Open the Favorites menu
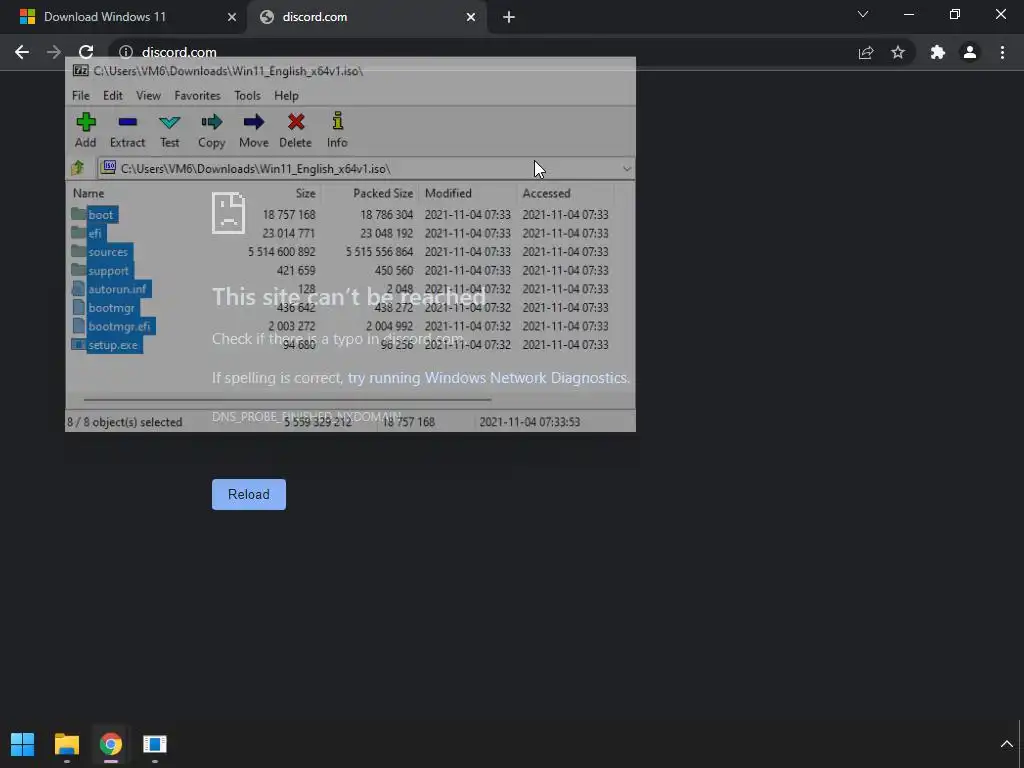This screenshot has height=768, width=1024. [x=197, y=95]
